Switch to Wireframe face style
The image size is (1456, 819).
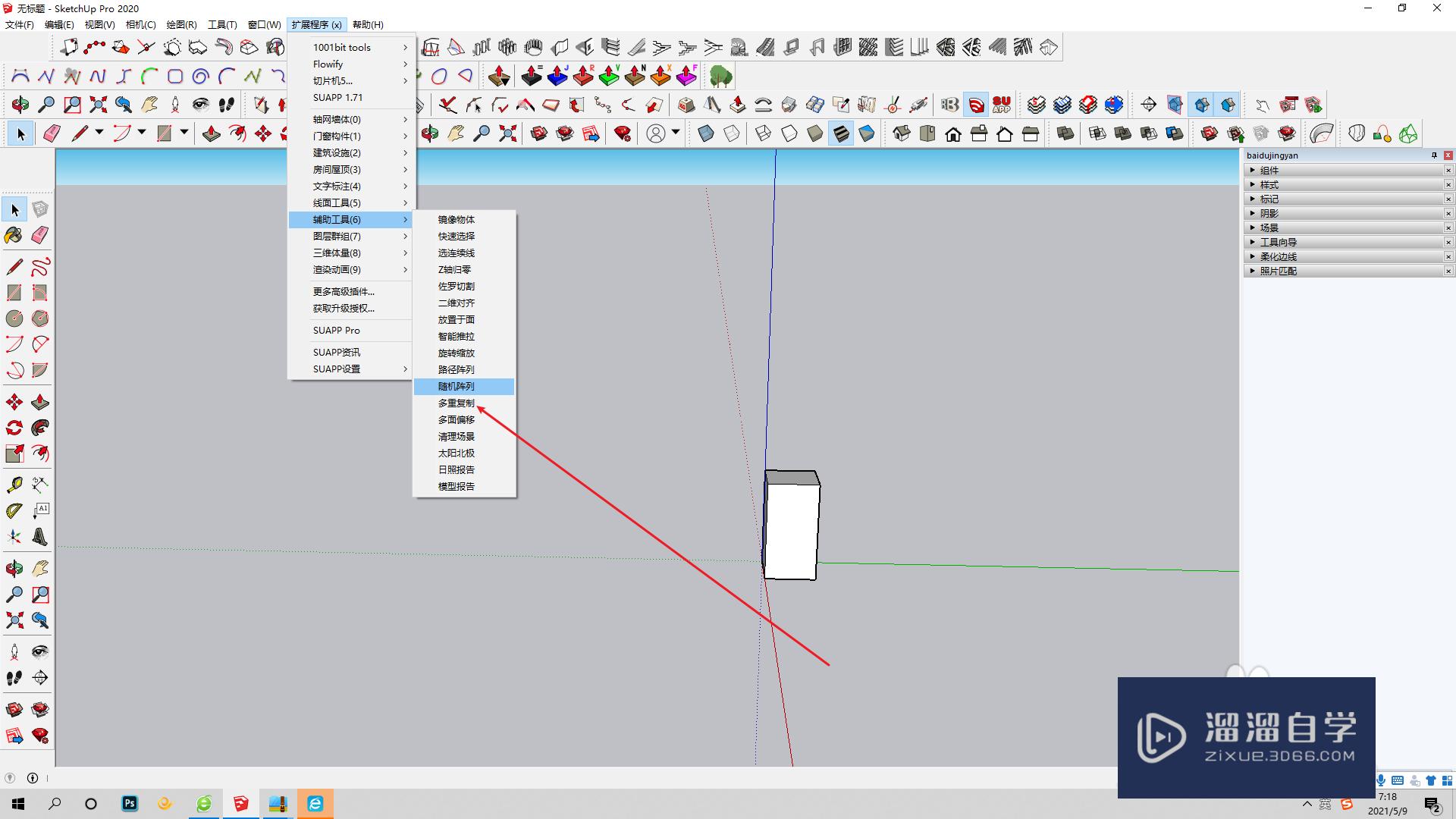coord(764,134)
